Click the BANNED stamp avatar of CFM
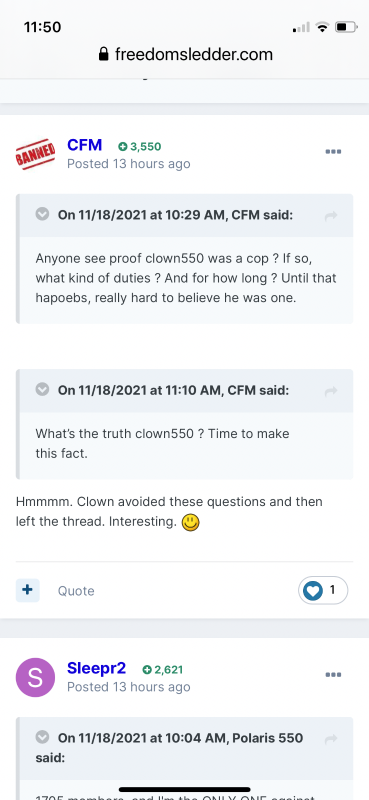This screenshot has height=800, width=369. pos(35,154)
